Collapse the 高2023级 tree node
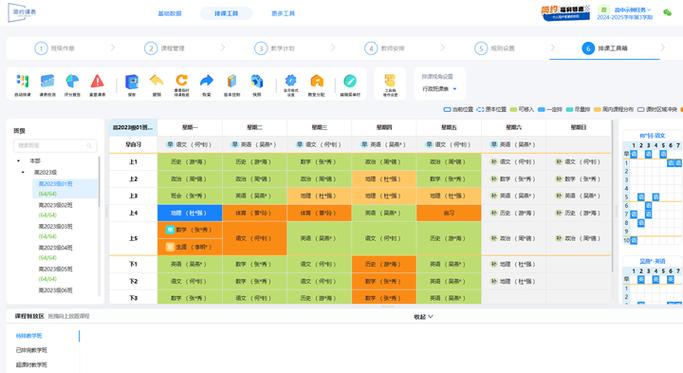 pyautogui.click(x=23, y=172)
